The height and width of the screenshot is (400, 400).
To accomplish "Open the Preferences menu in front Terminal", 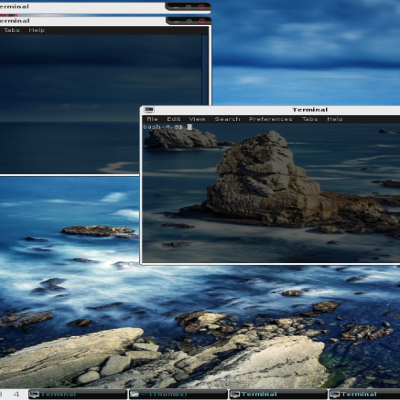I will coord(270,119).
